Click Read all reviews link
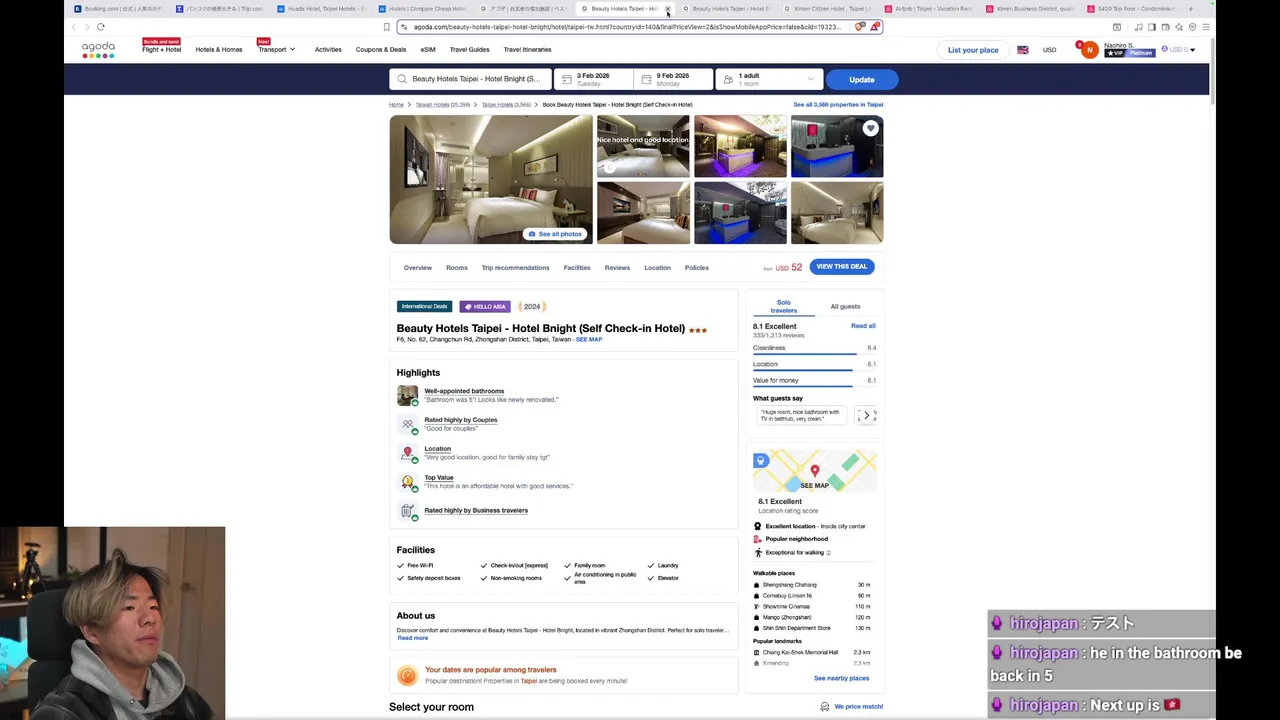Screen dimensions: 1280x720 tap(863, 326)
